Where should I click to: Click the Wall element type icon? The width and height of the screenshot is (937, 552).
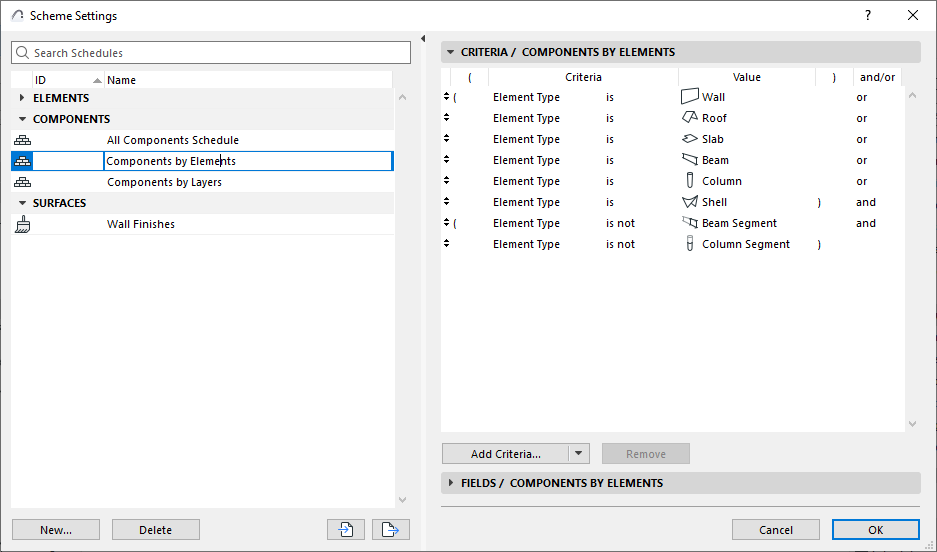pyautogui.click(x=689, y=97)
